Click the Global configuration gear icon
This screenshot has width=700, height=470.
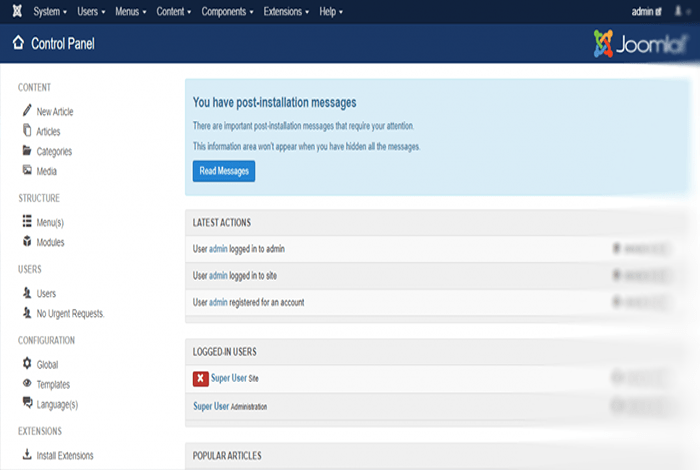click(x=27, y=364)
